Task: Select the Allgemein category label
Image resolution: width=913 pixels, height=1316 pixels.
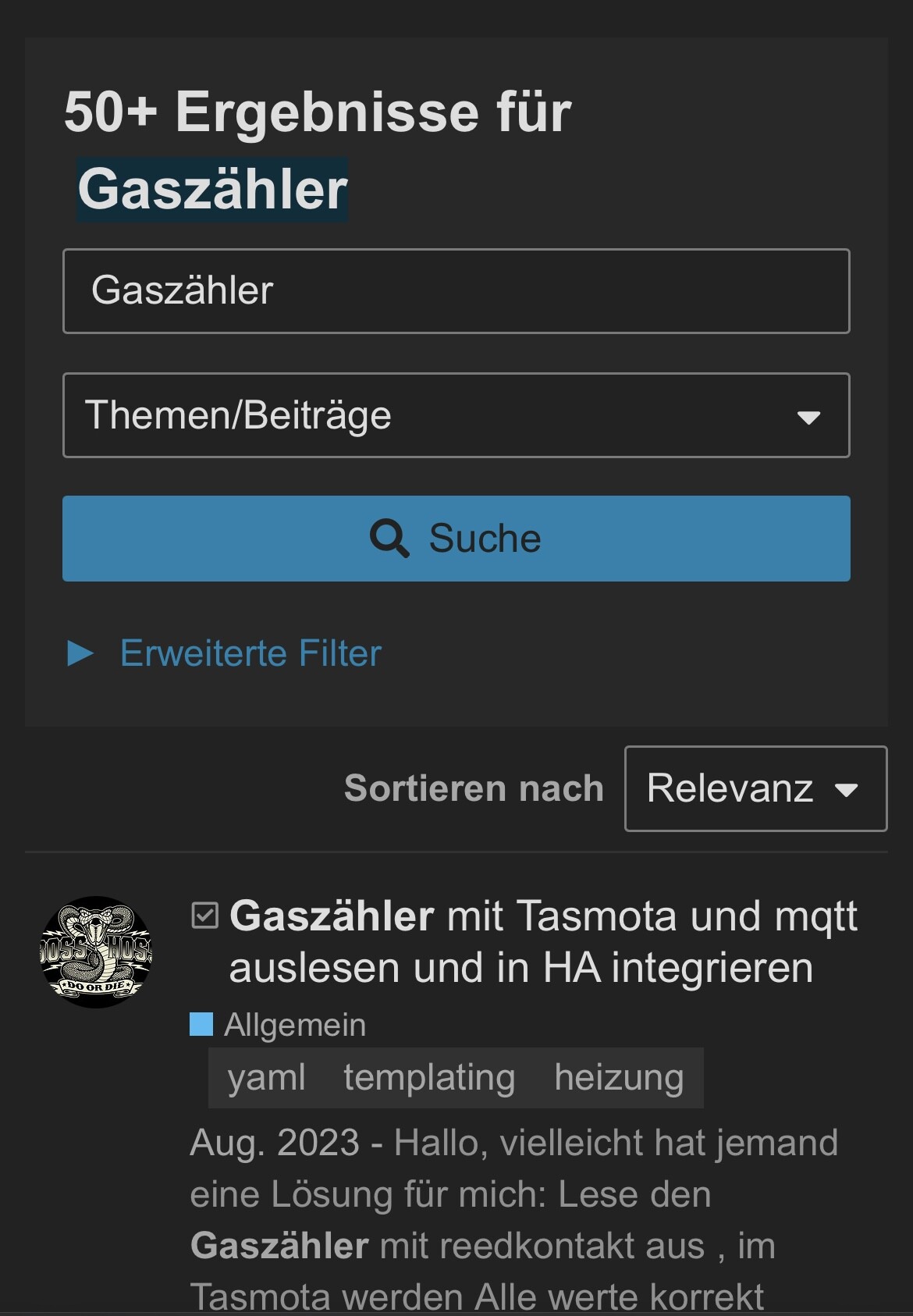Action: pyautogui.click(x=295, y=1024)
